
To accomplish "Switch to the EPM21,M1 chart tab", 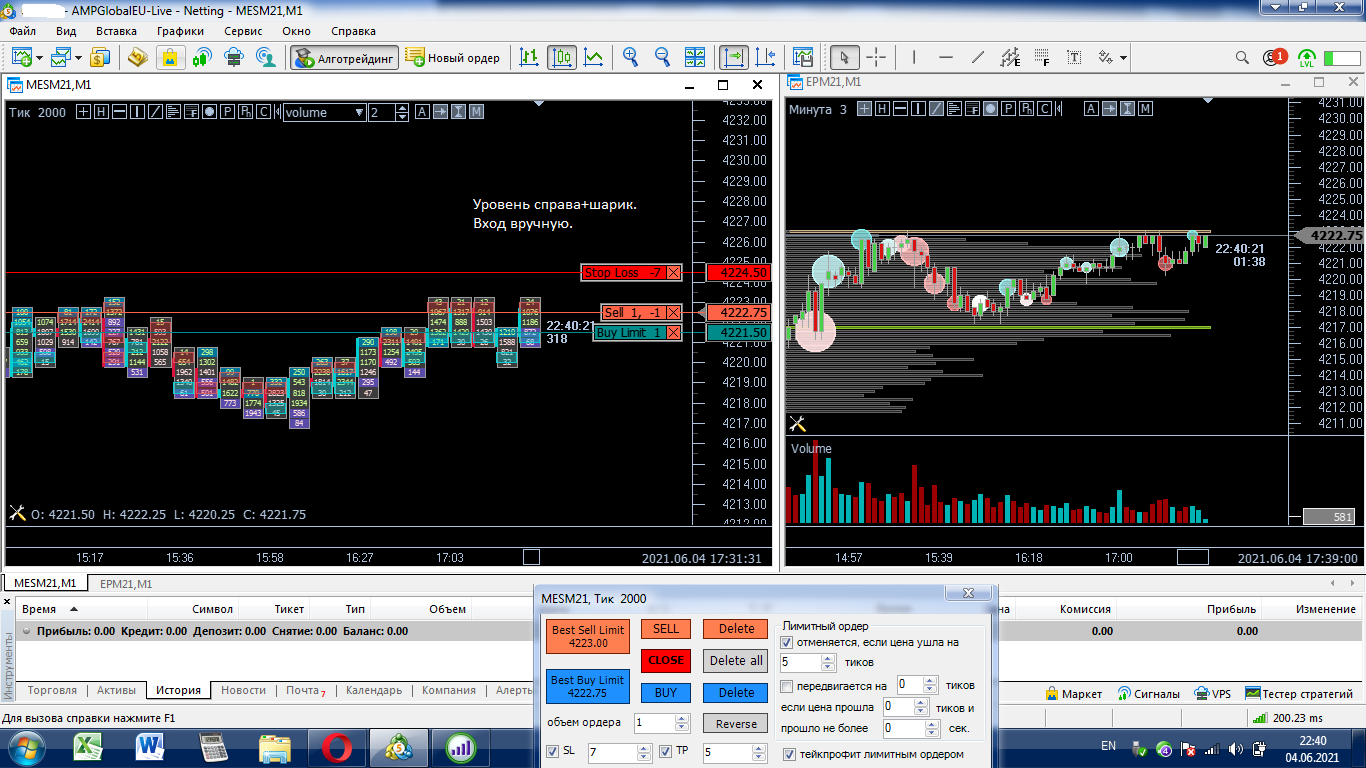I will (x=126, y=583).
